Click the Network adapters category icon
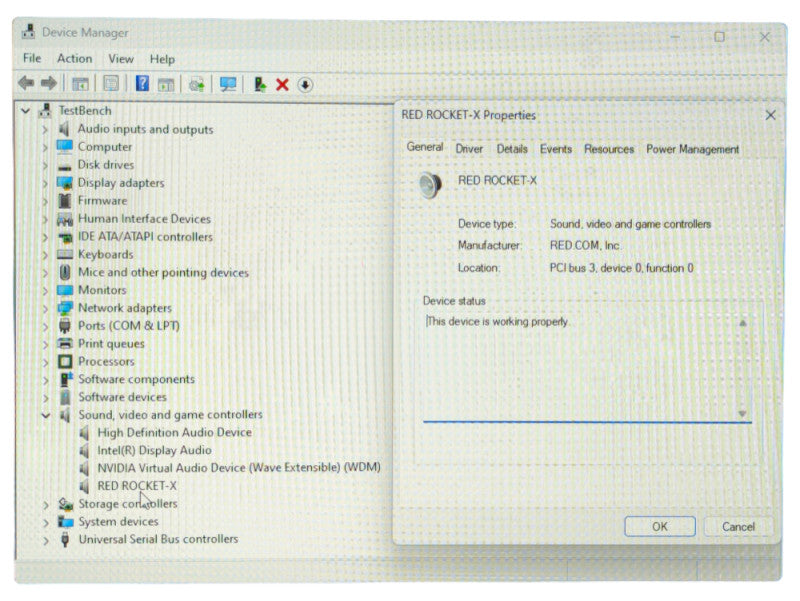 [65, 308]
